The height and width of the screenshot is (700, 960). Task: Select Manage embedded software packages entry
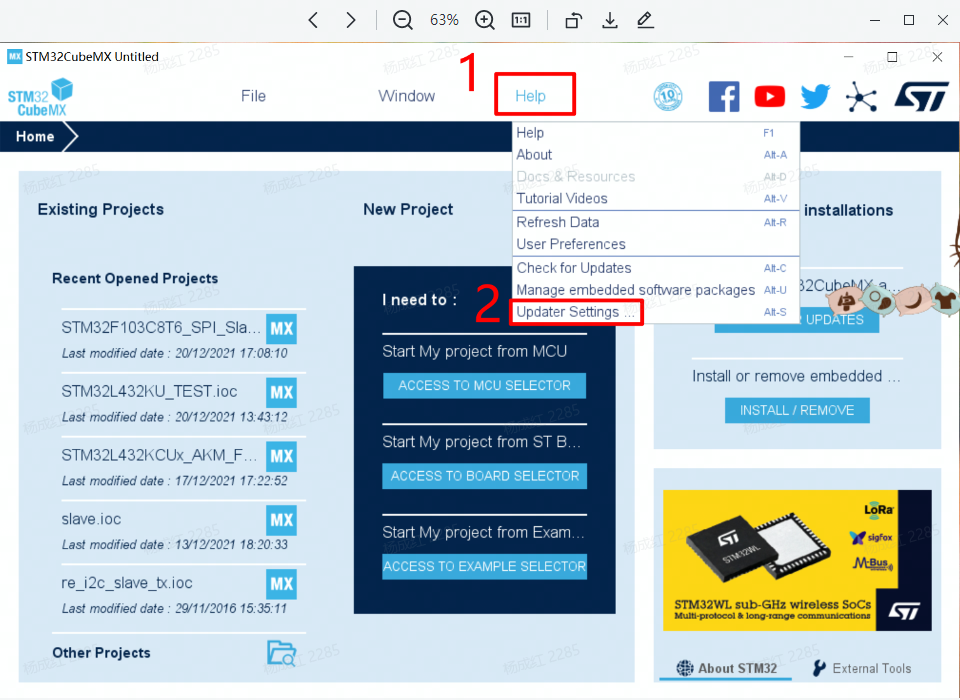(656, 290)
